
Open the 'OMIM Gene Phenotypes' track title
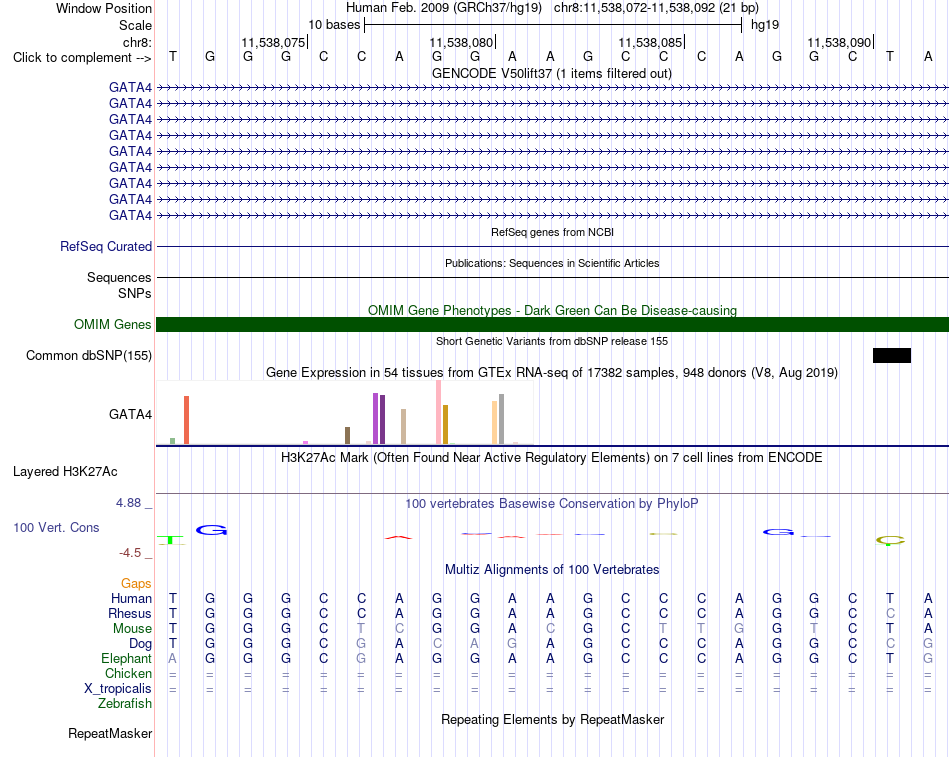552,310
